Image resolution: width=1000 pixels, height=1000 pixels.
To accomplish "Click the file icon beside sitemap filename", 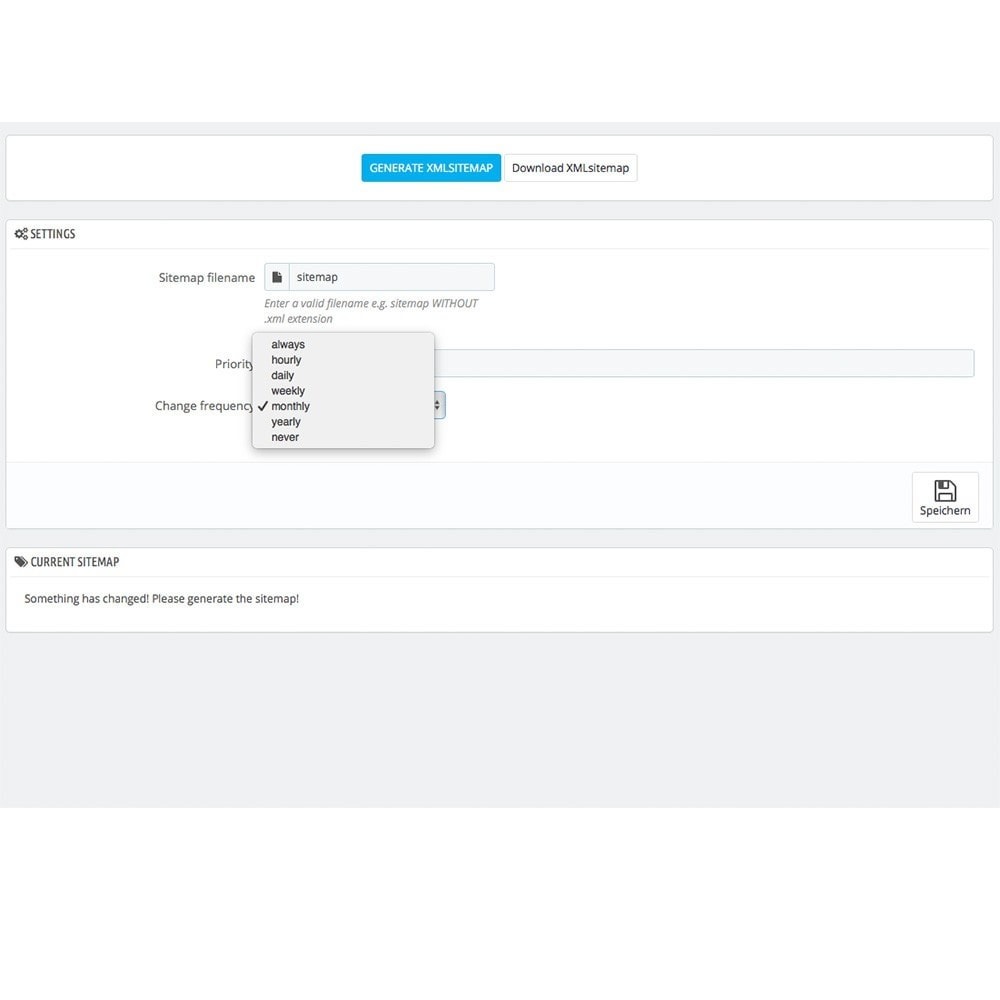I will 277,277.
